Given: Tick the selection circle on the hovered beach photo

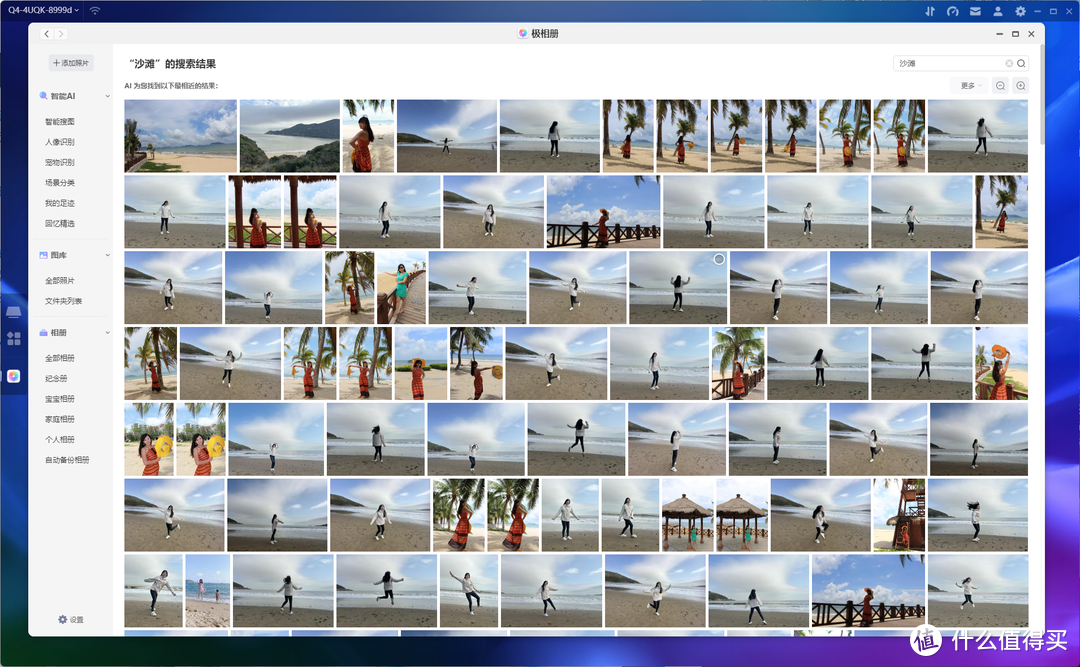Looking at the screenshot, I should click(718, 259).
